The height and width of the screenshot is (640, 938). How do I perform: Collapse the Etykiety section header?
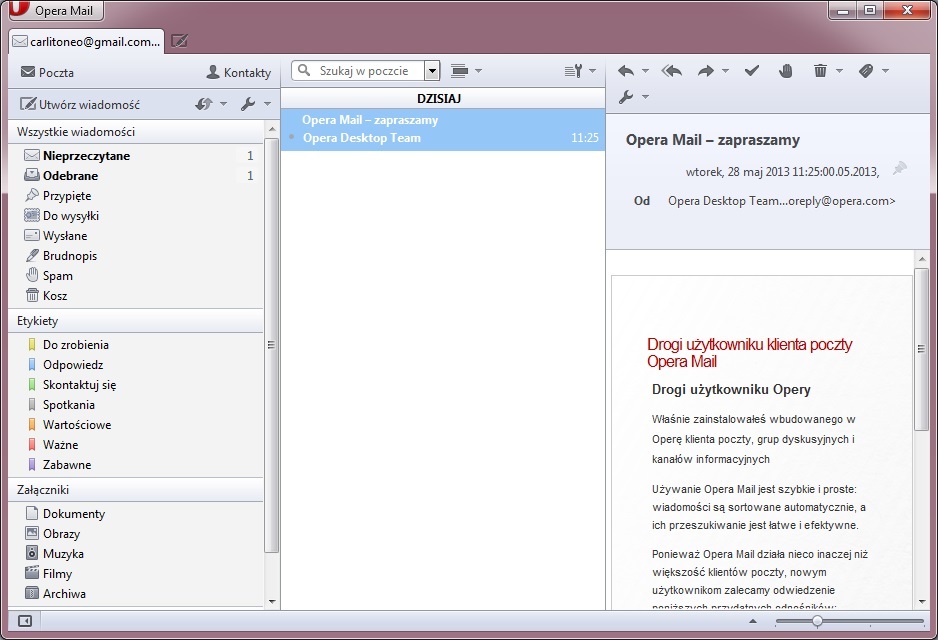136,321
